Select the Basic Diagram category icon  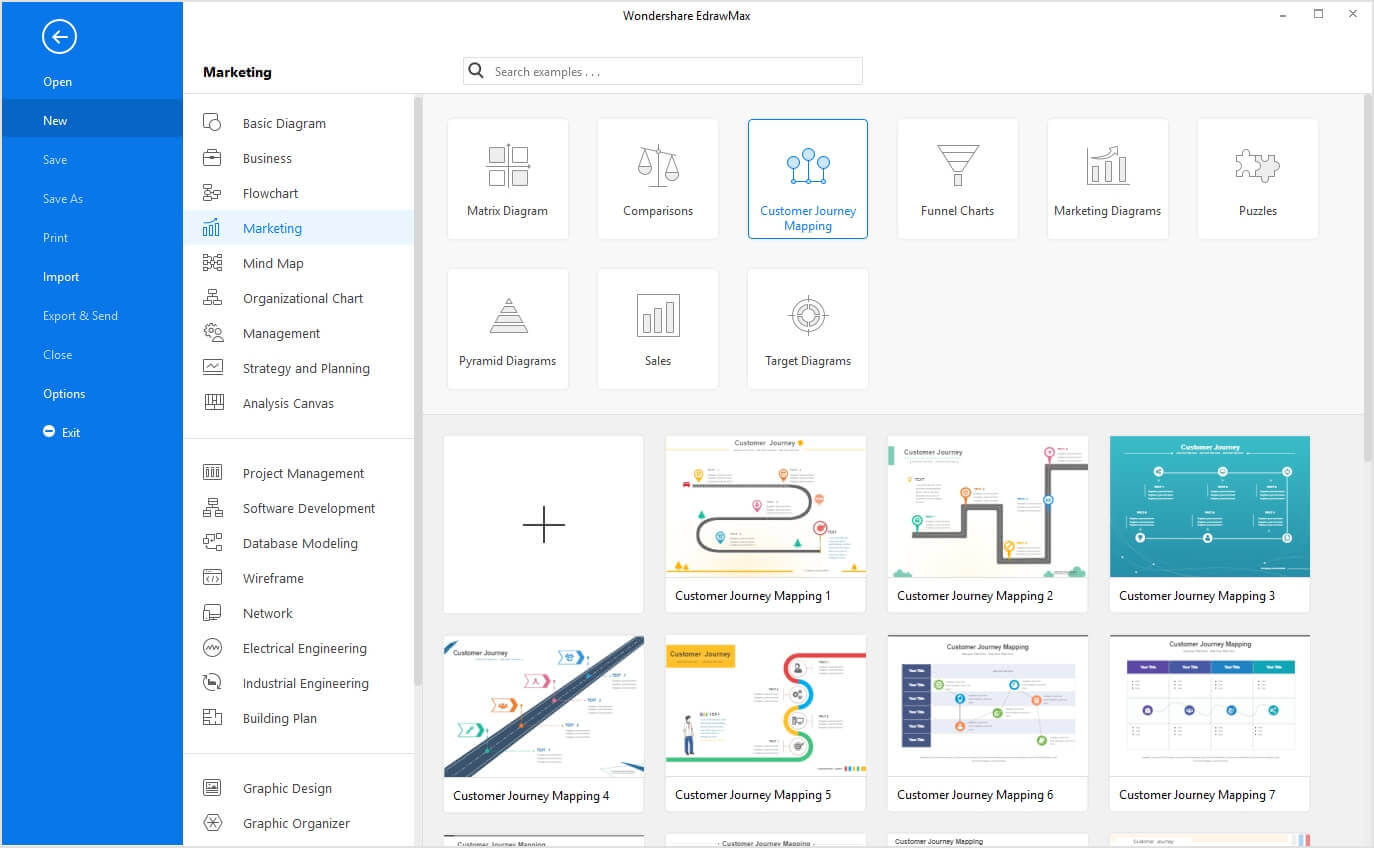point(212,123)
